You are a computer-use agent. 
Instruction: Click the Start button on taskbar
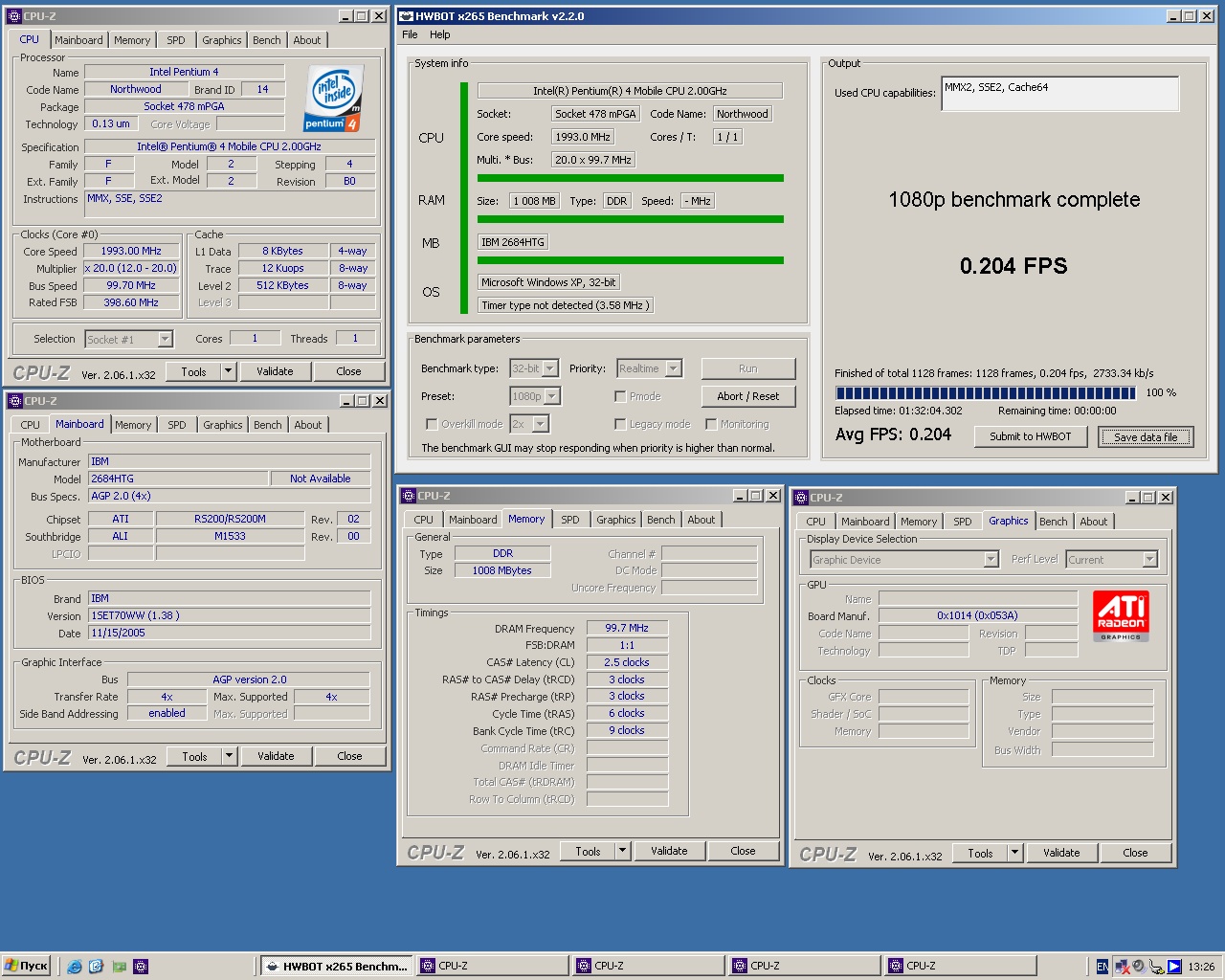(x=26, y=966)
